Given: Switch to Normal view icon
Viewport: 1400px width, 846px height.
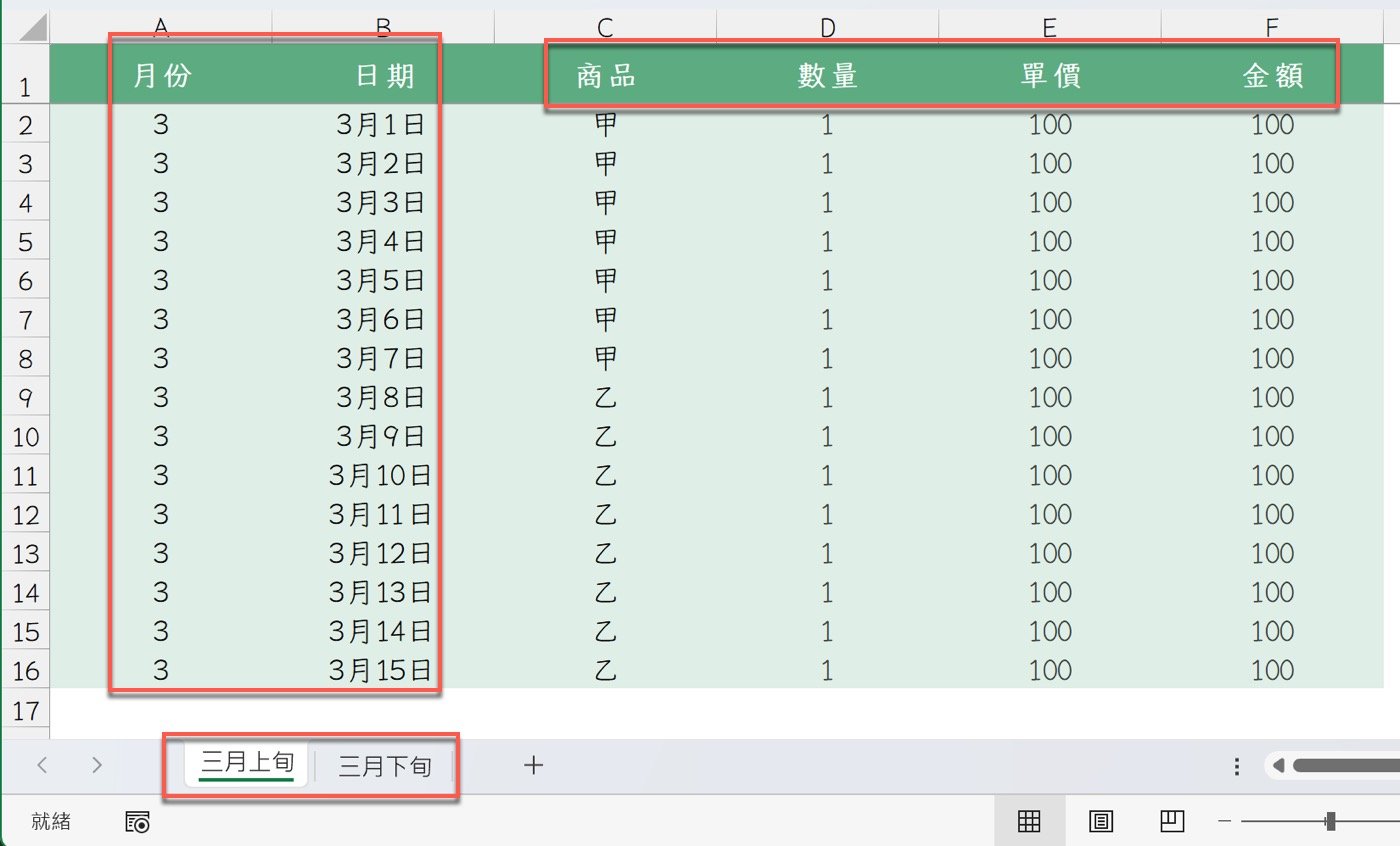Looking at the screenshot, I should (1029, 822).
